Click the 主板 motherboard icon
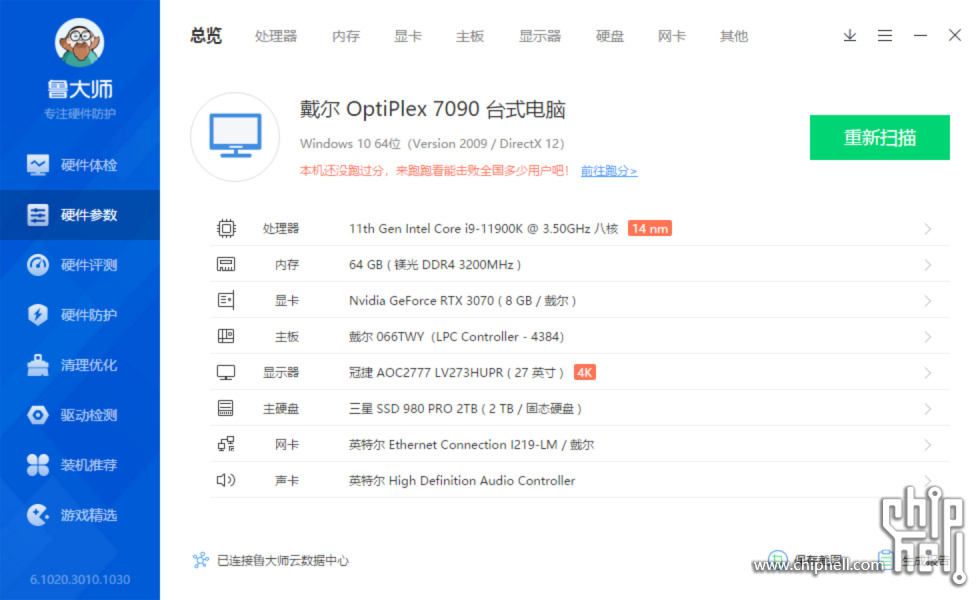The image size is (980, 600). [x=226, y=336]
